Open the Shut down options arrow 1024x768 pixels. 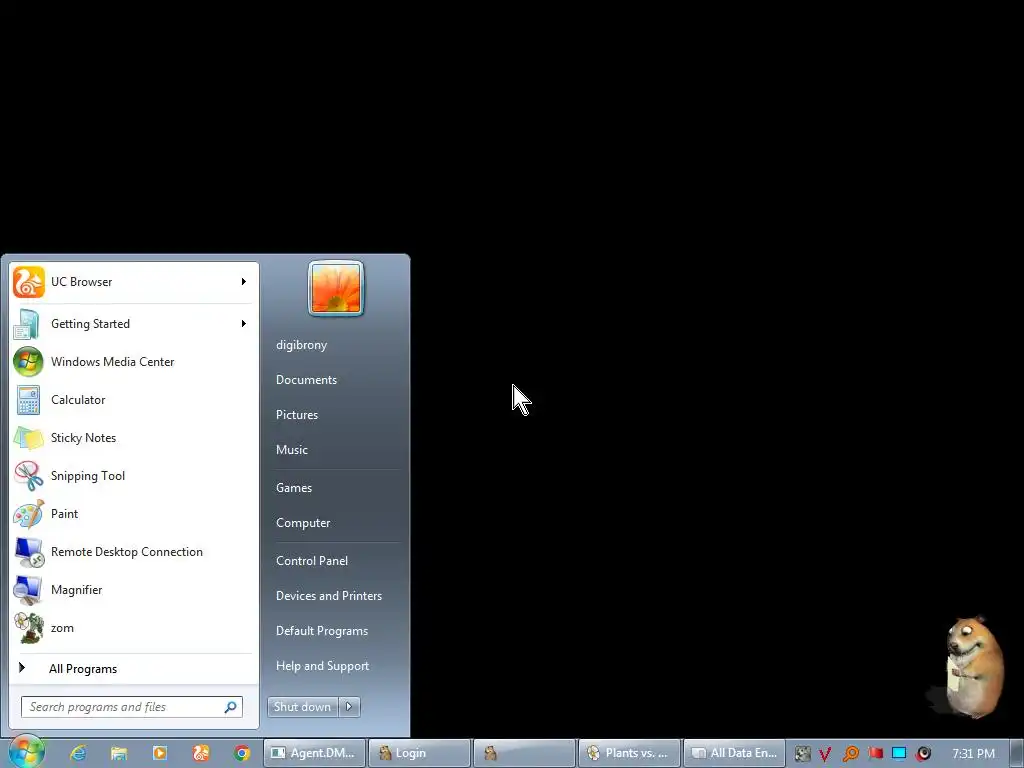[x=349, y=706]
